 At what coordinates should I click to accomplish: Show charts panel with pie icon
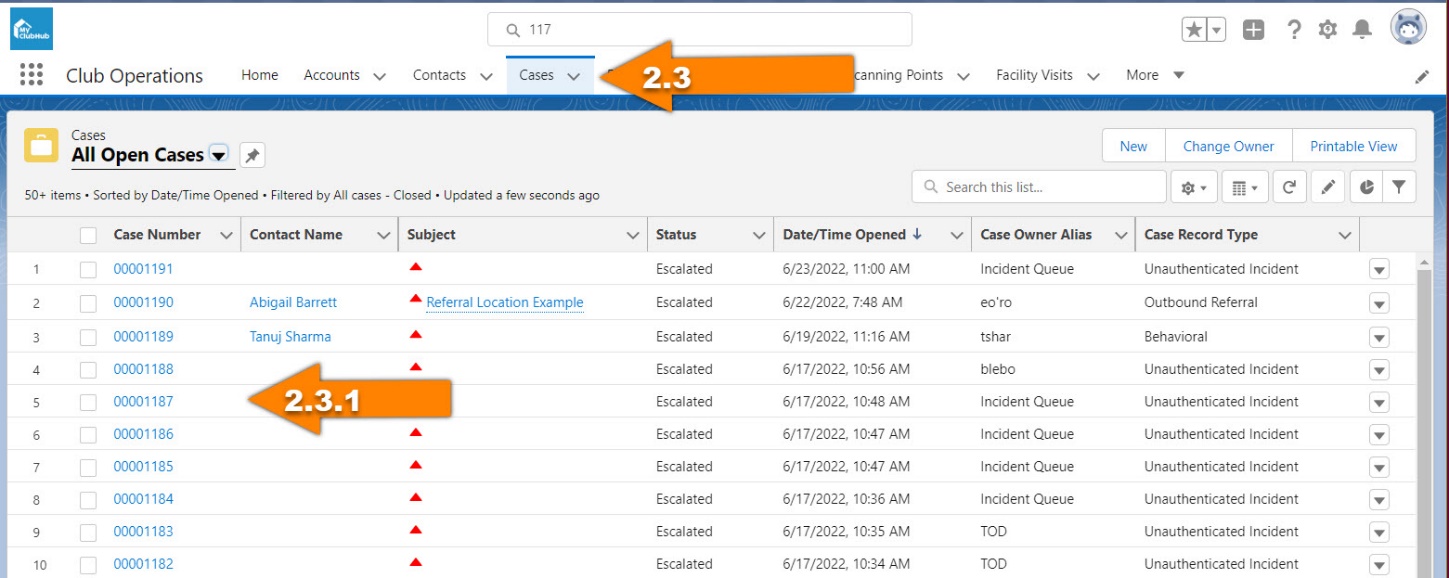[x=1366, y=187]
